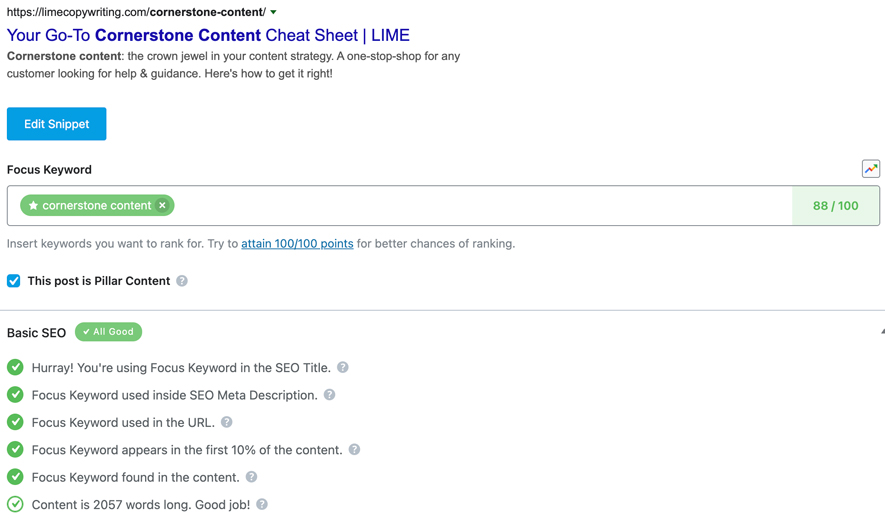Click the star icon on keyword tag
The image size is (885, 518).
click(x=33, y=206)
